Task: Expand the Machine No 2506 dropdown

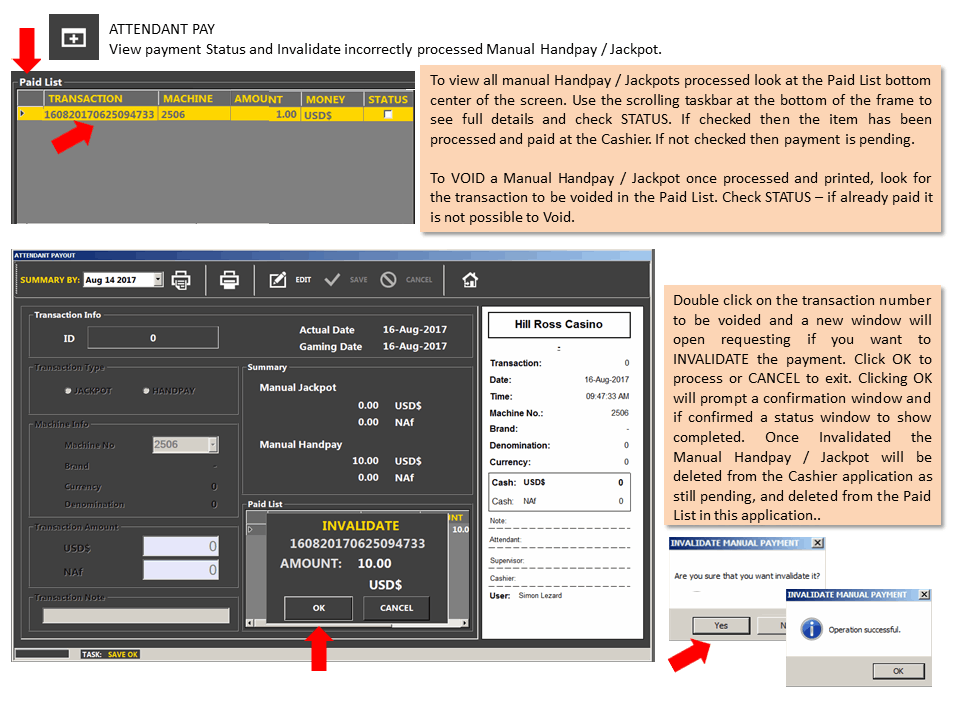Action: 213,444
